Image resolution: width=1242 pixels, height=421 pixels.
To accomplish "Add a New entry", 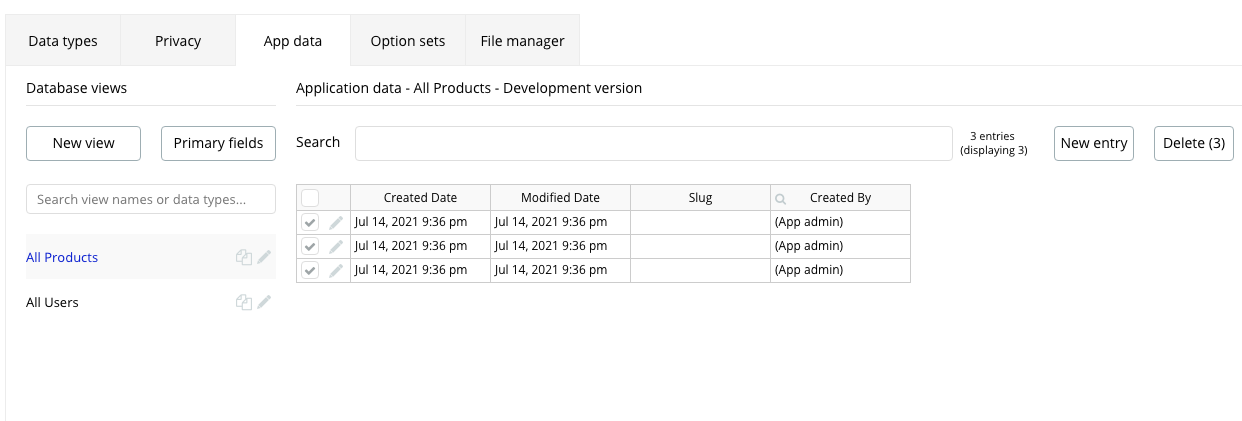I will [x=1094, y=143].
